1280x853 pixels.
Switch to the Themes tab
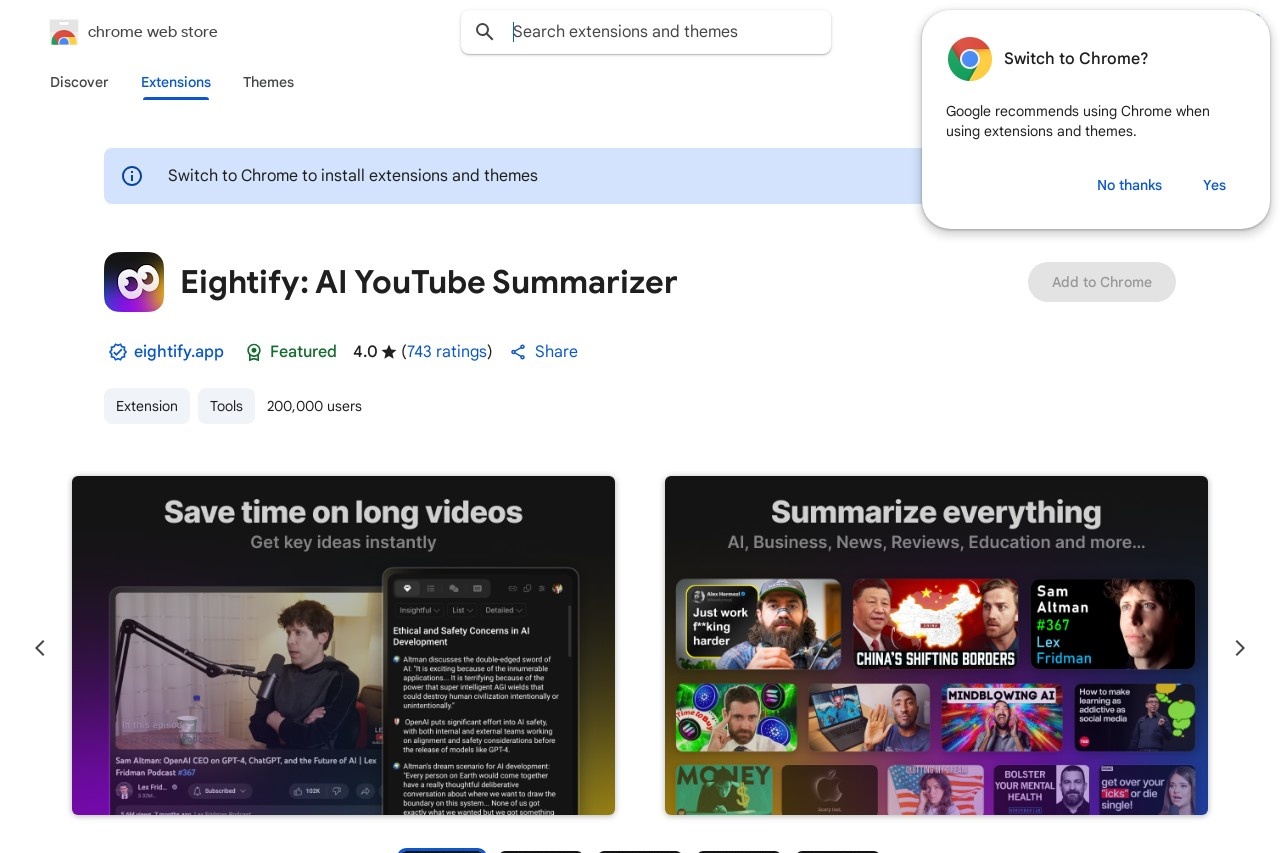[x=268, y=82]
